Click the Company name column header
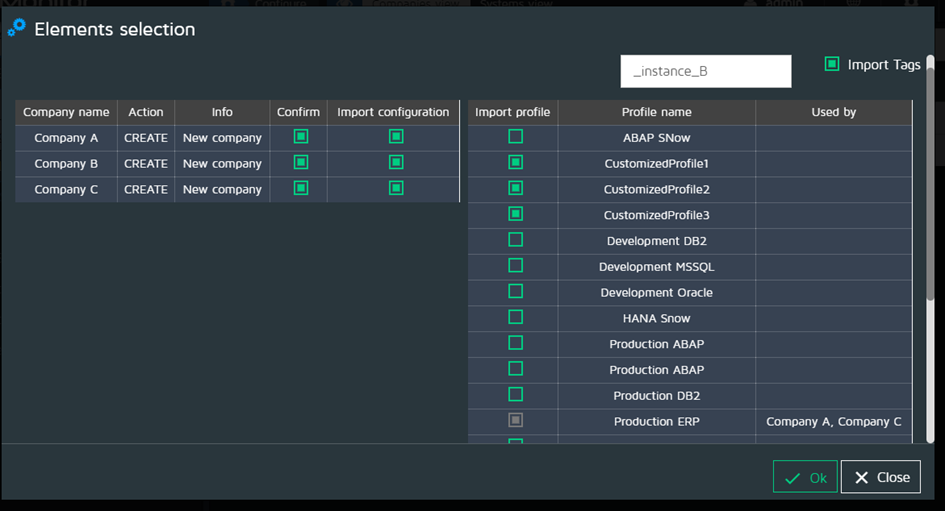The height and width of the screenshot is (511, 945). tap(66, 112)
